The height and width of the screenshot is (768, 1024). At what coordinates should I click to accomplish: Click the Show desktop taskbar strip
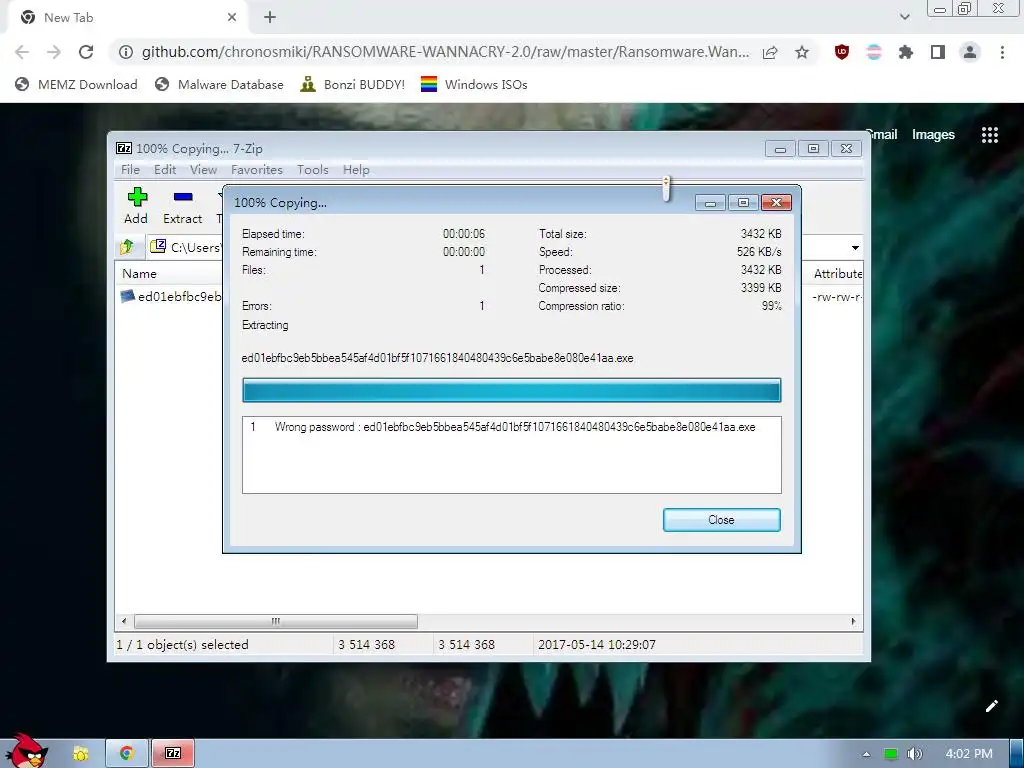pyautogui.click(x=1016, y=753)
